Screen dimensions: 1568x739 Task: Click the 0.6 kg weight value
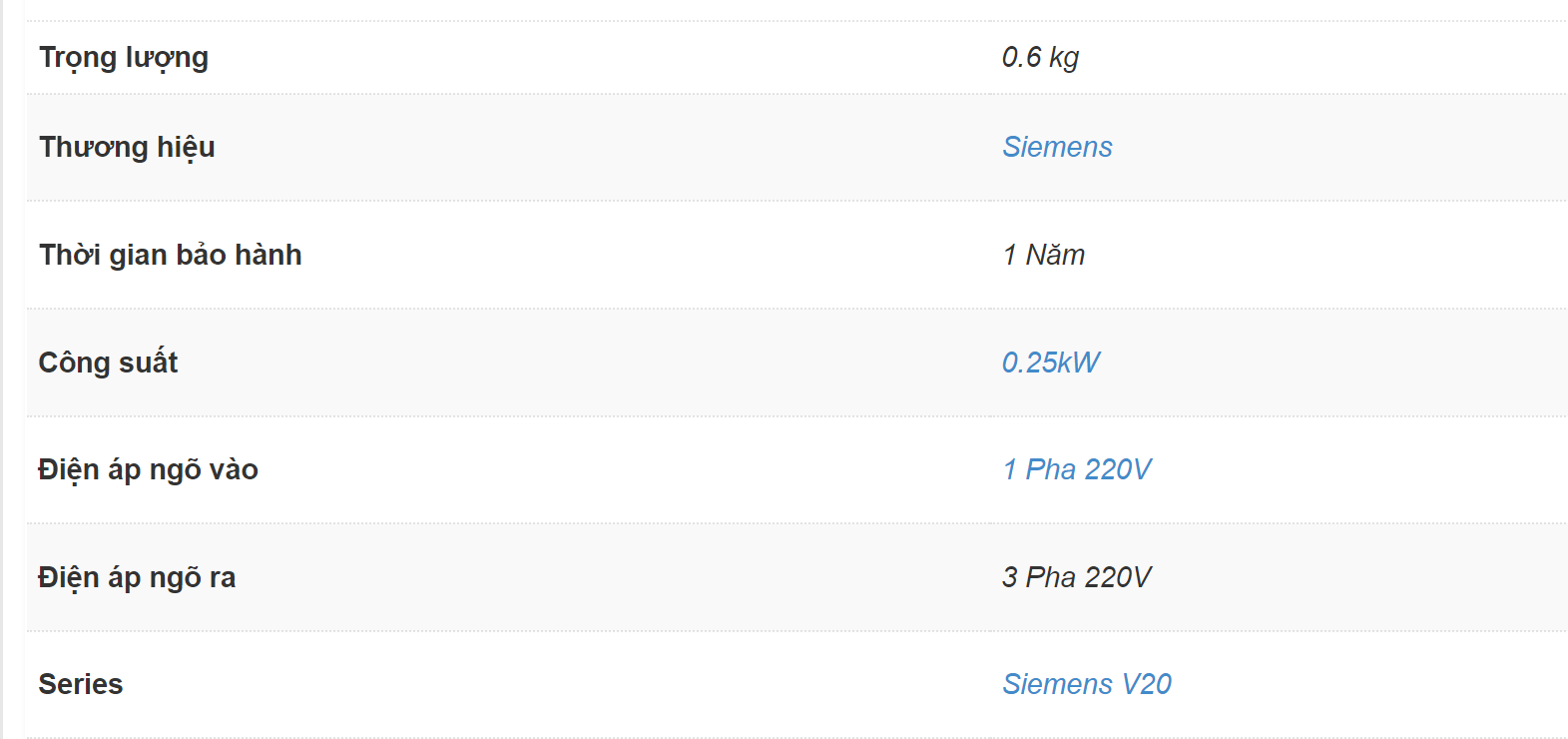pos(1040,58)
